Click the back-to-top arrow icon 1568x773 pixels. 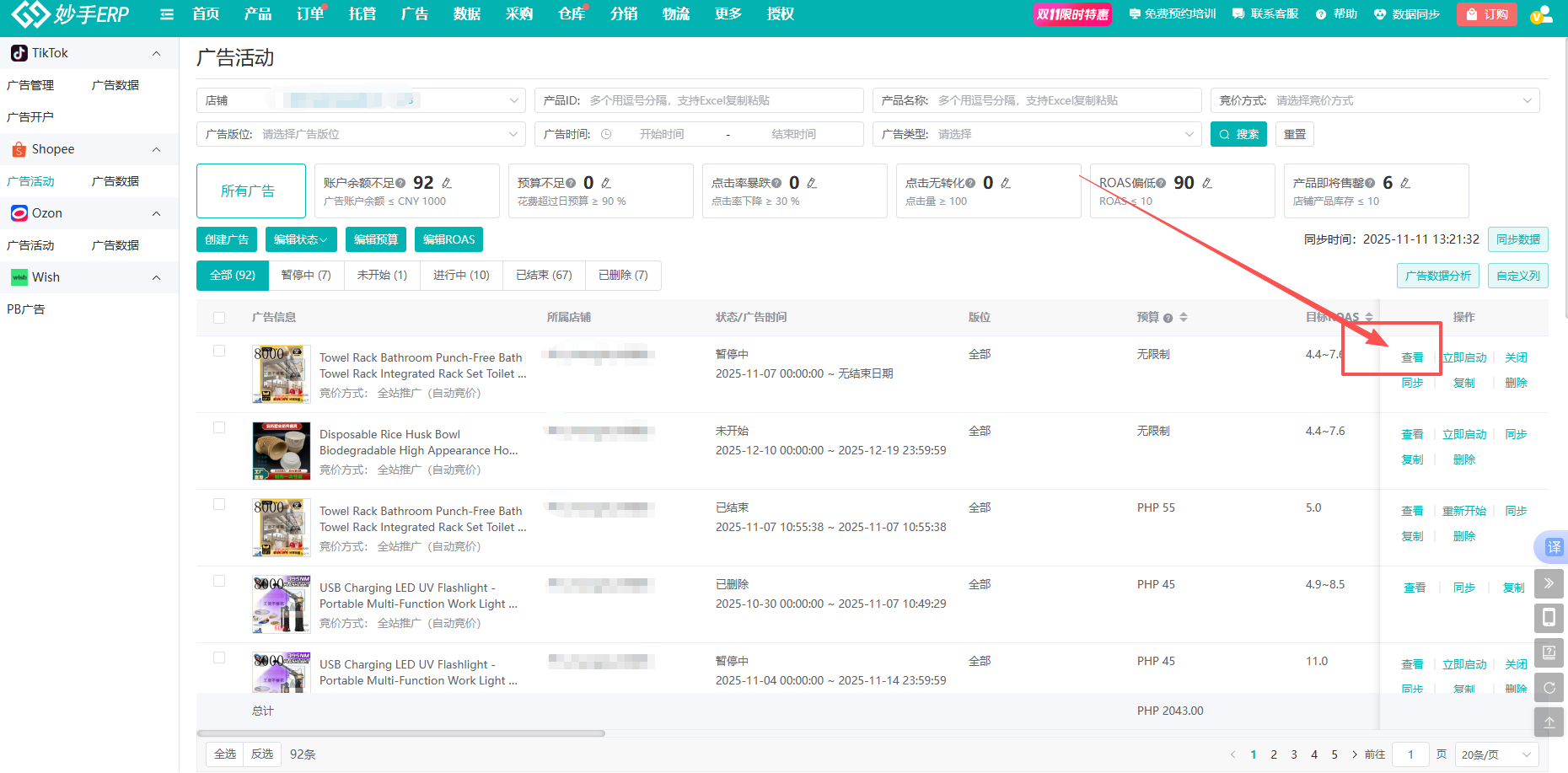[x=1549, y=722]
